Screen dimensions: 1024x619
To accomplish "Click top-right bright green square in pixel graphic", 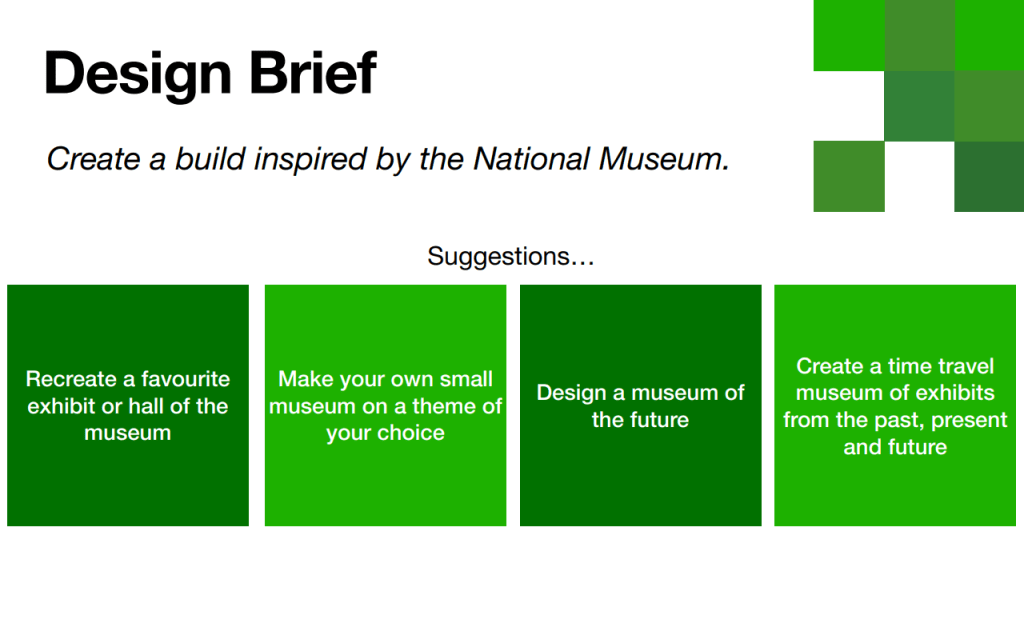I will click(989, 35).
